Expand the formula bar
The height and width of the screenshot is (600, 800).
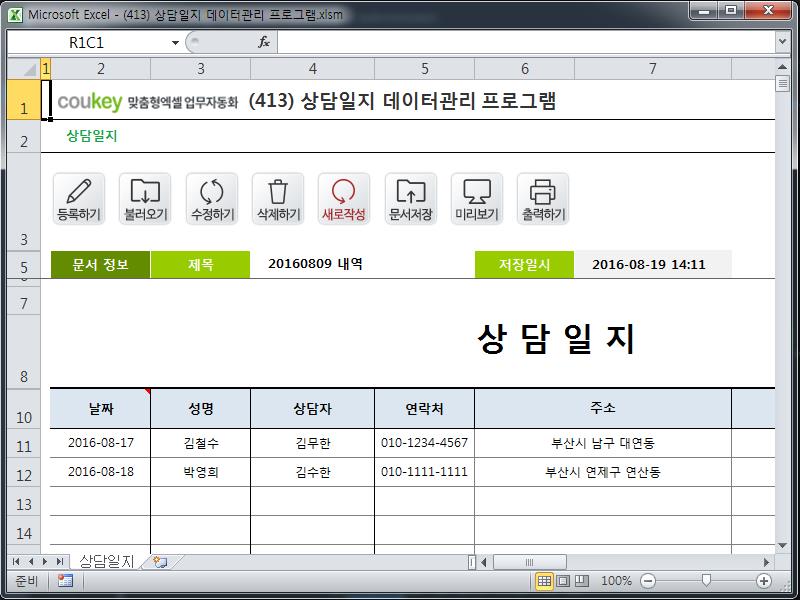pyautogui.click(x=783, y=42)
